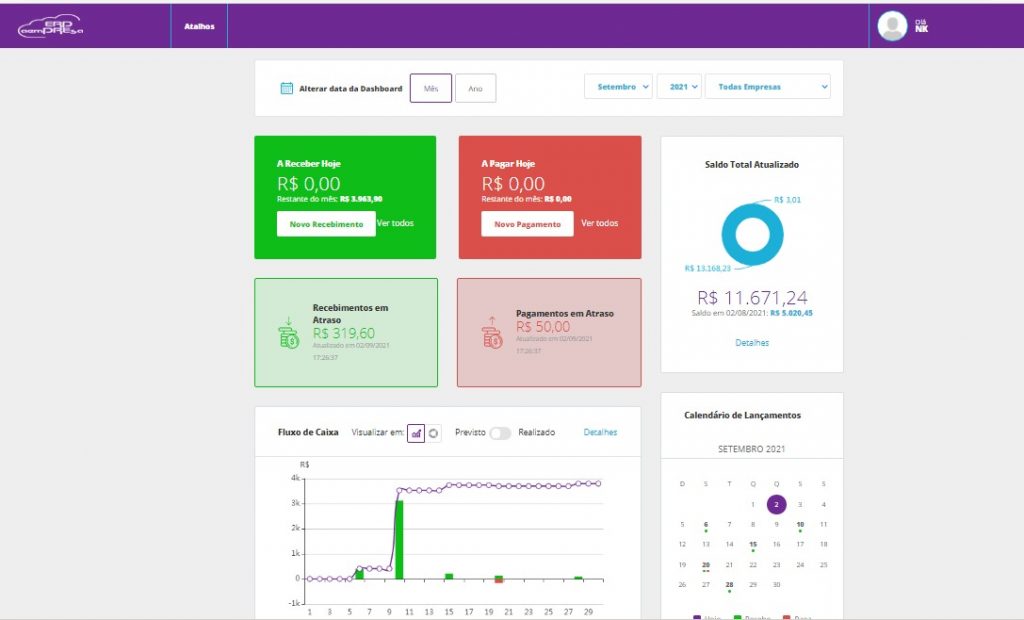Switch cash flow to donut chart view
The height and width of the screenshot is (620, 1024).
[x=434, y=433]
